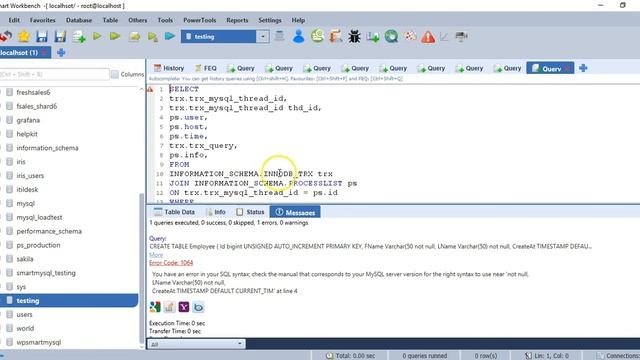Click the line chart toolbar icon
640x360 pixels.
444,37
